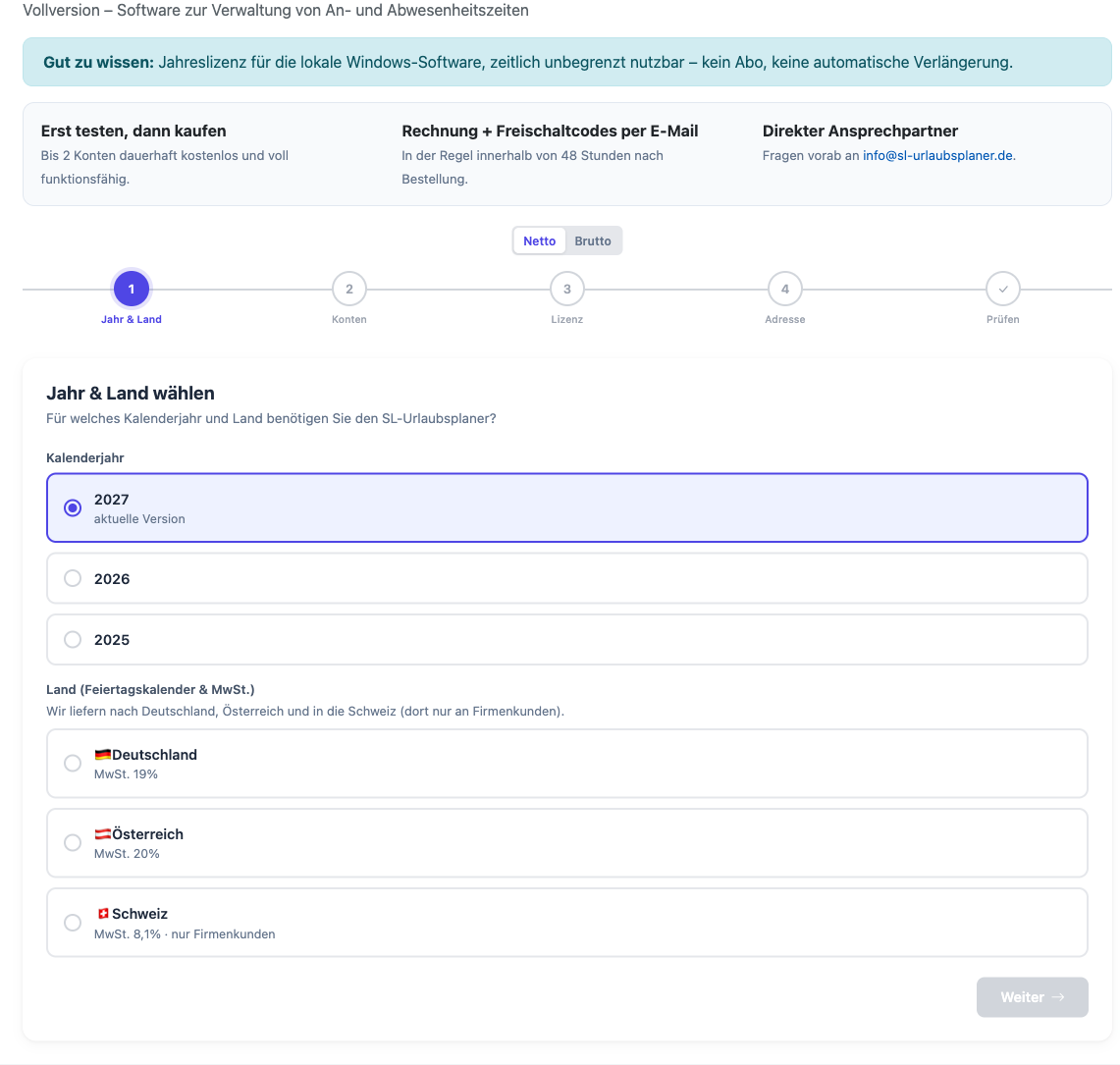Click the Swiss flag icon

[x=103, y=914]
